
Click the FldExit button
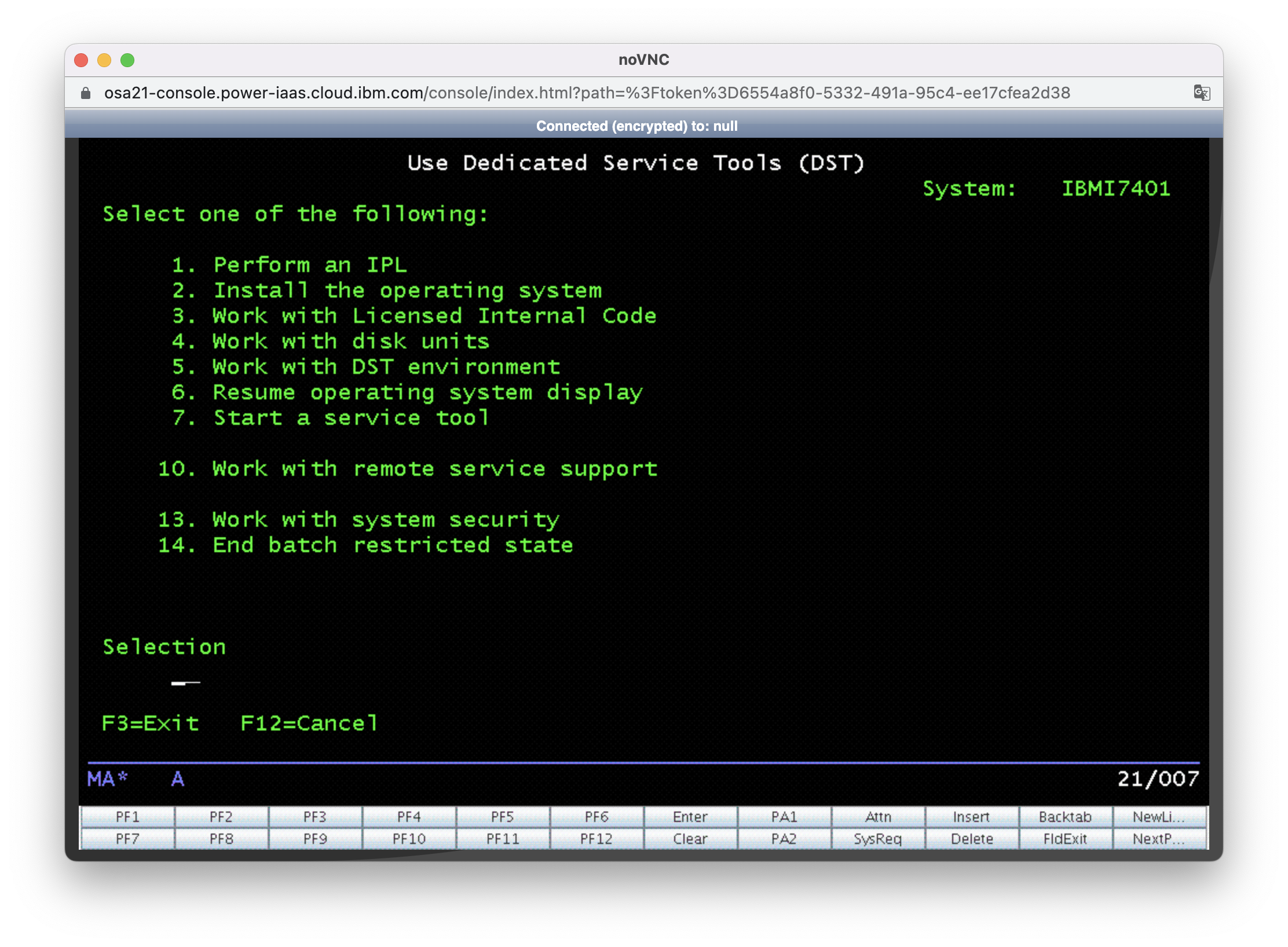1064,839
